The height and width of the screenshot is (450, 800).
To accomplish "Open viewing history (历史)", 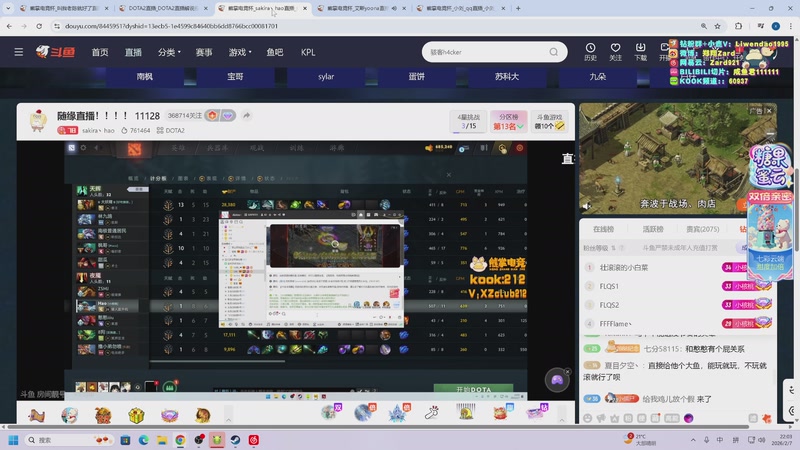I will click(x=590, y=52).
